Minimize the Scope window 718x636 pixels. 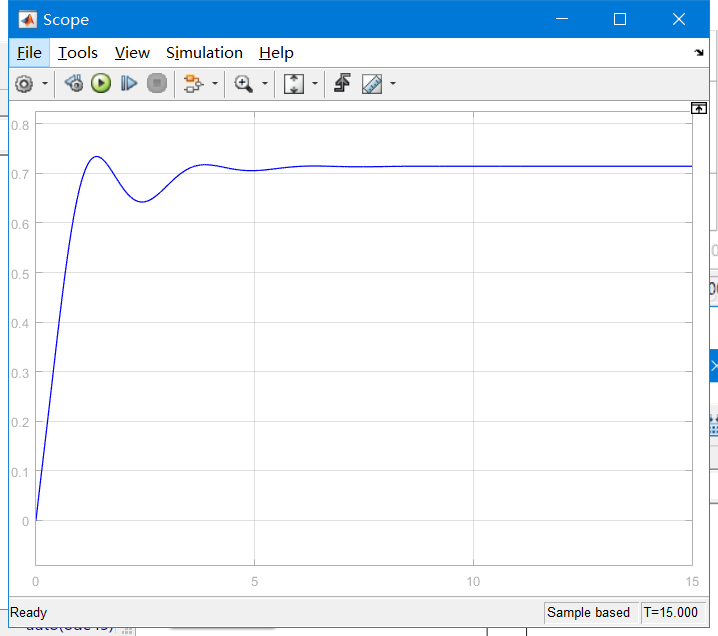click(562, 19)
